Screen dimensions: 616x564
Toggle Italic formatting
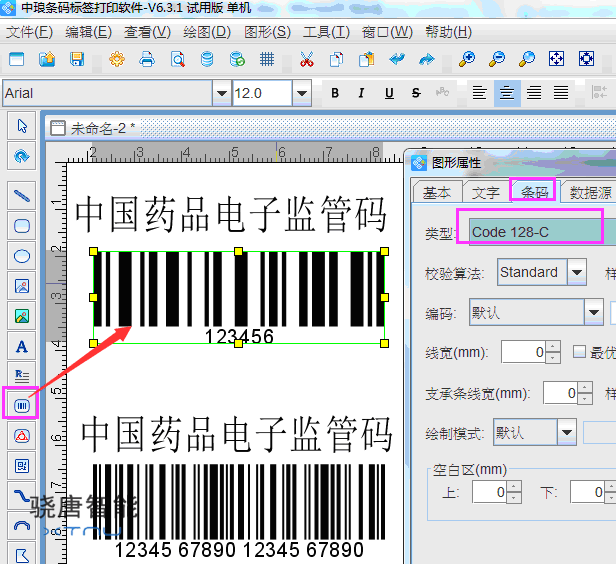tap(361, 93)
